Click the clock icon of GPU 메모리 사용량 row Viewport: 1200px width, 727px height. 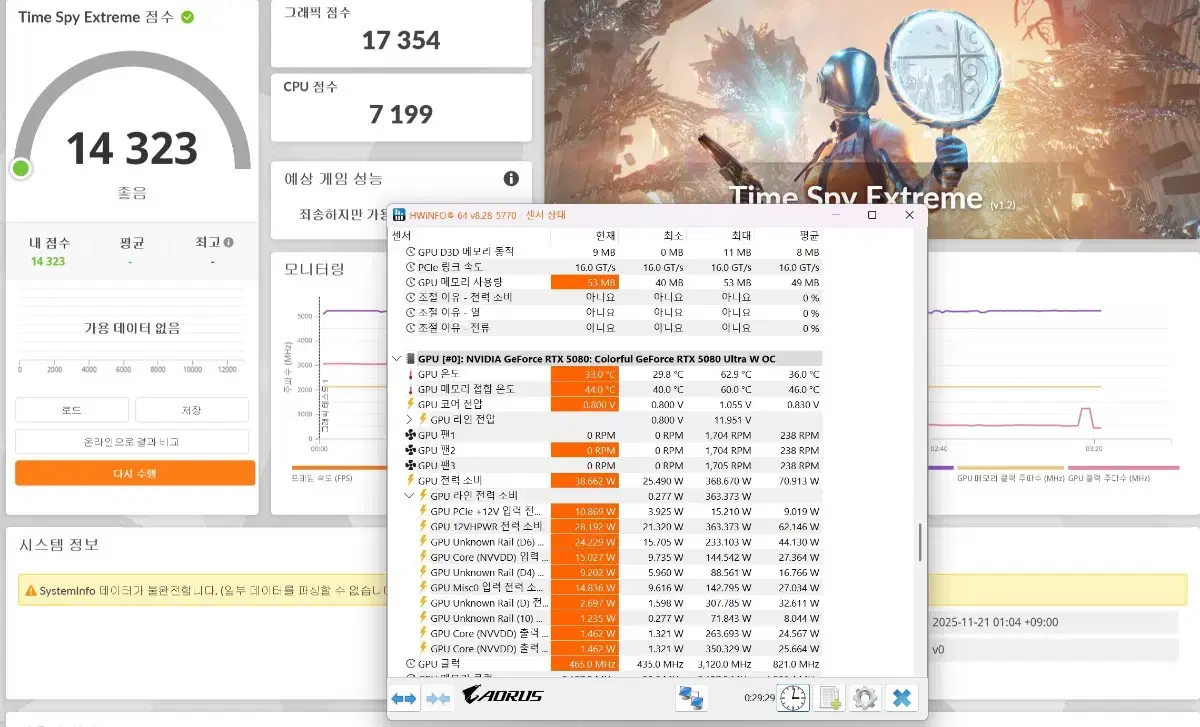(410, 282)
